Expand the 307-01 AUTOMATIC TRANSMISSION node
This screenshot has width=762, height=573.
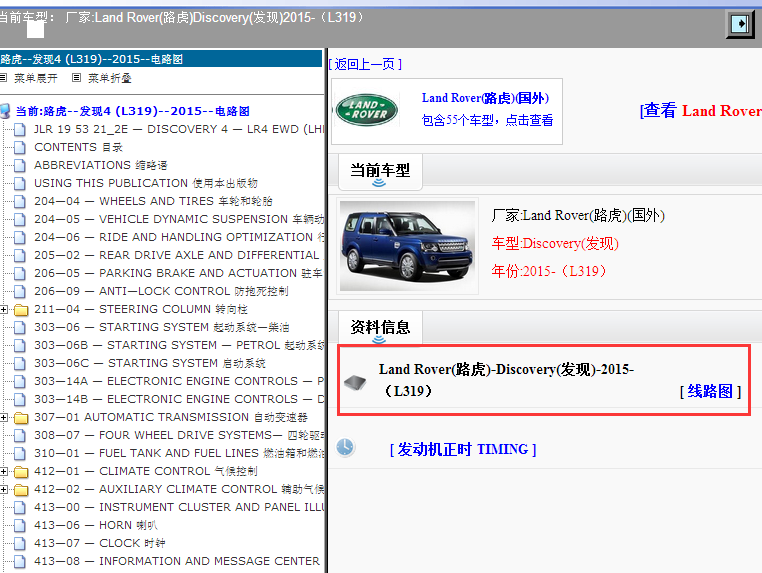[3, 417]
